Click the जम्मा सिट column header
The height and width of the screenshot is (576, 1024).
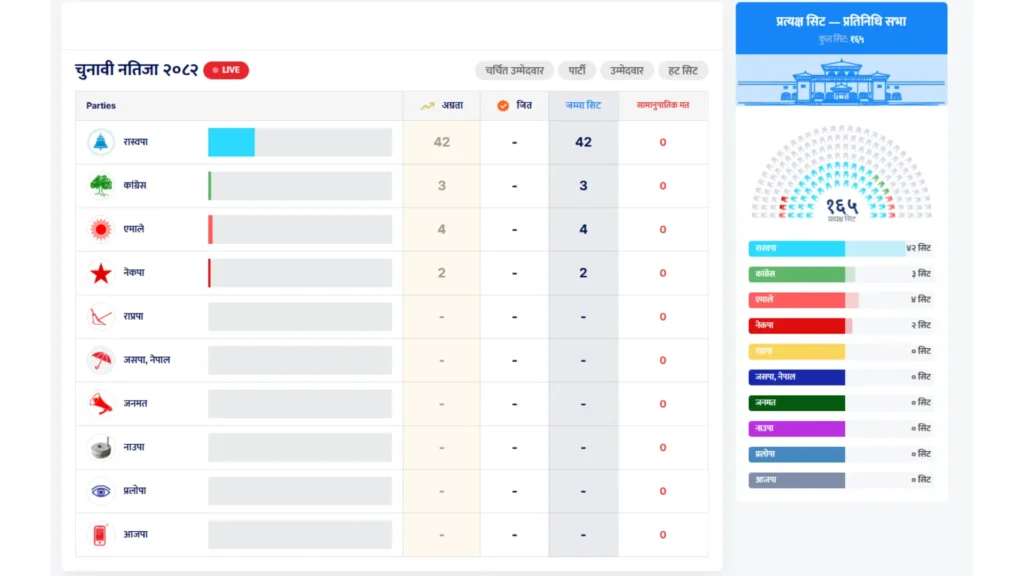pos(583,105)
